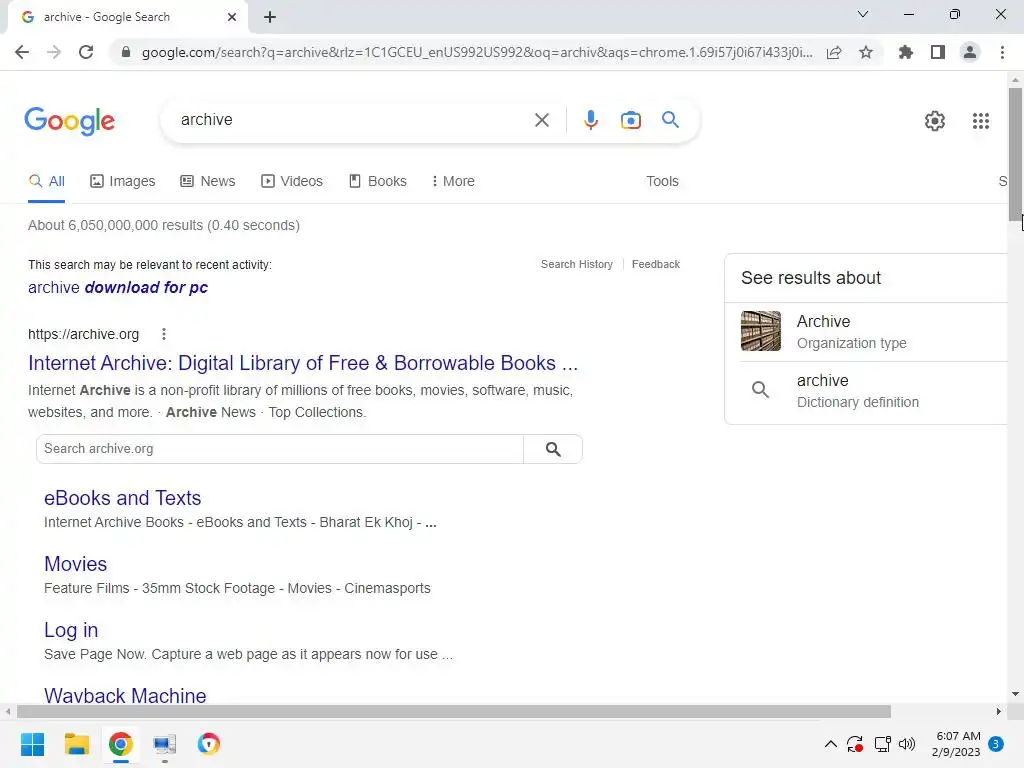Open the Chrome profile avatar
1024x768 pixels.
click(970, 52)
